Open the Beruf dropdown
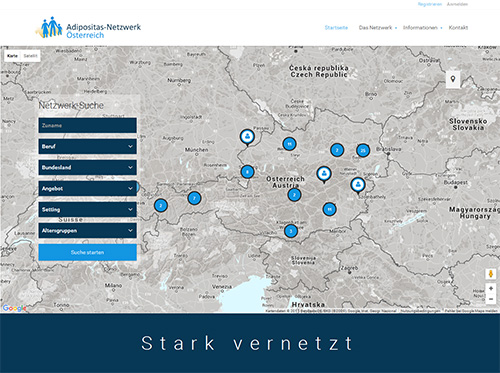The width and height of the screenshot is (500, 373). click(87, 146)
